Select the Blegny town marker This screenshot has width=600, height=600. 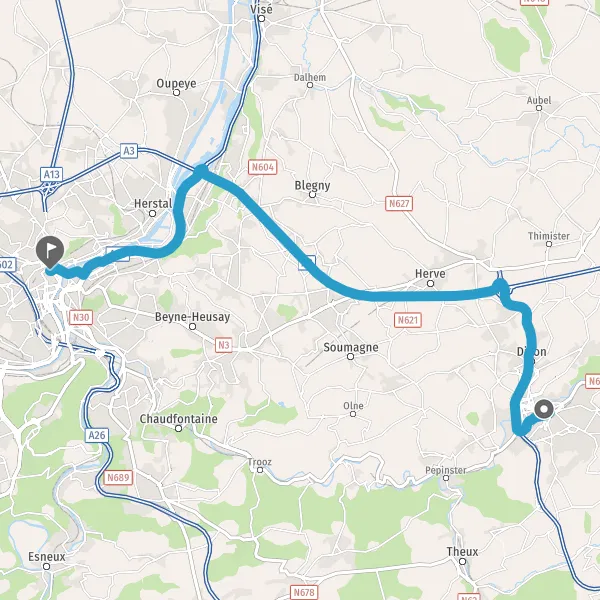click(312, 195)
